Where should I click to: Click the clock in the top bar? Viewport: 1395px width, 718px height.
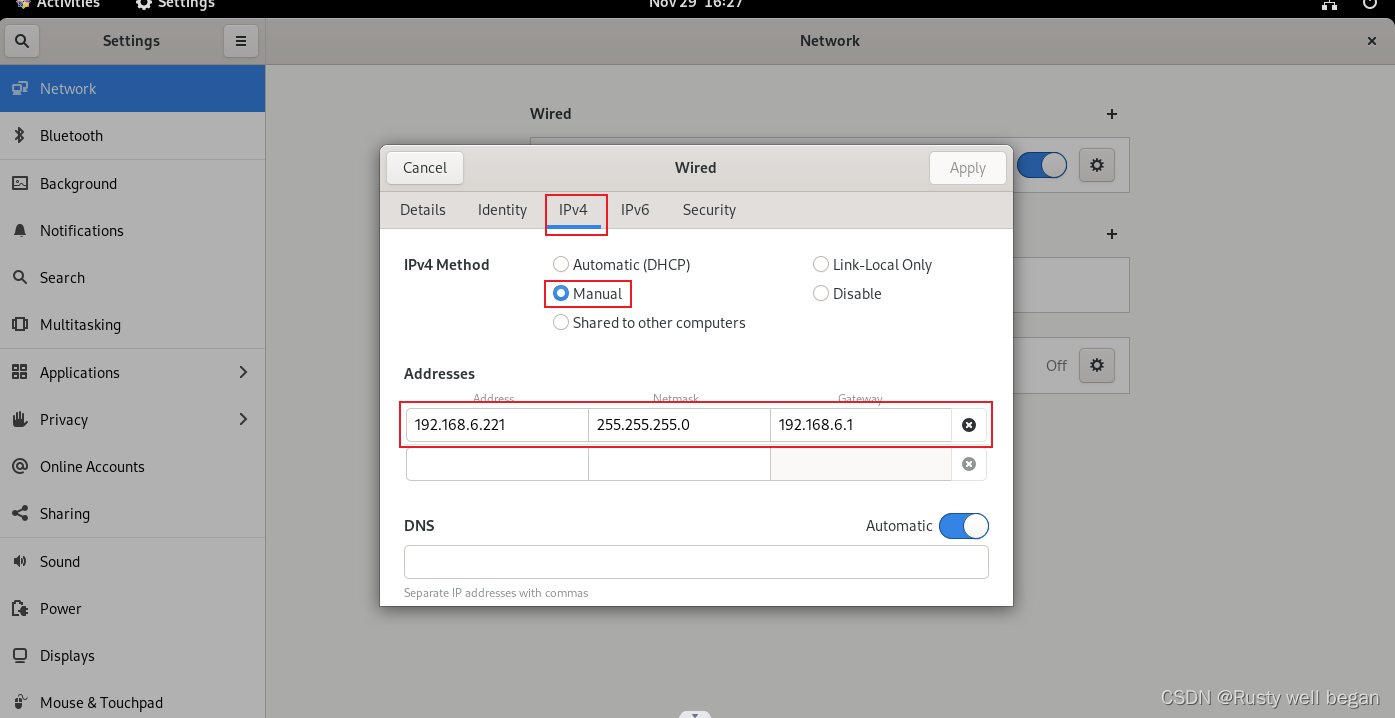697,4
